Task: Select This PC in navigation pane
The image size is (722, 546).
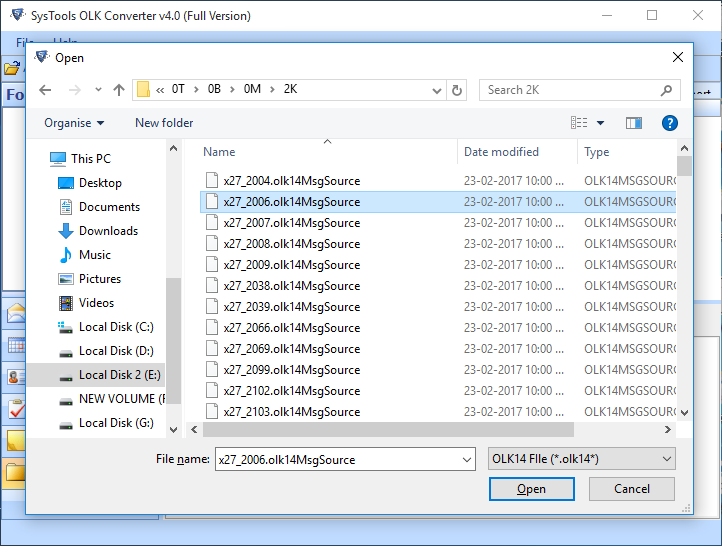Action: point(81,159)
